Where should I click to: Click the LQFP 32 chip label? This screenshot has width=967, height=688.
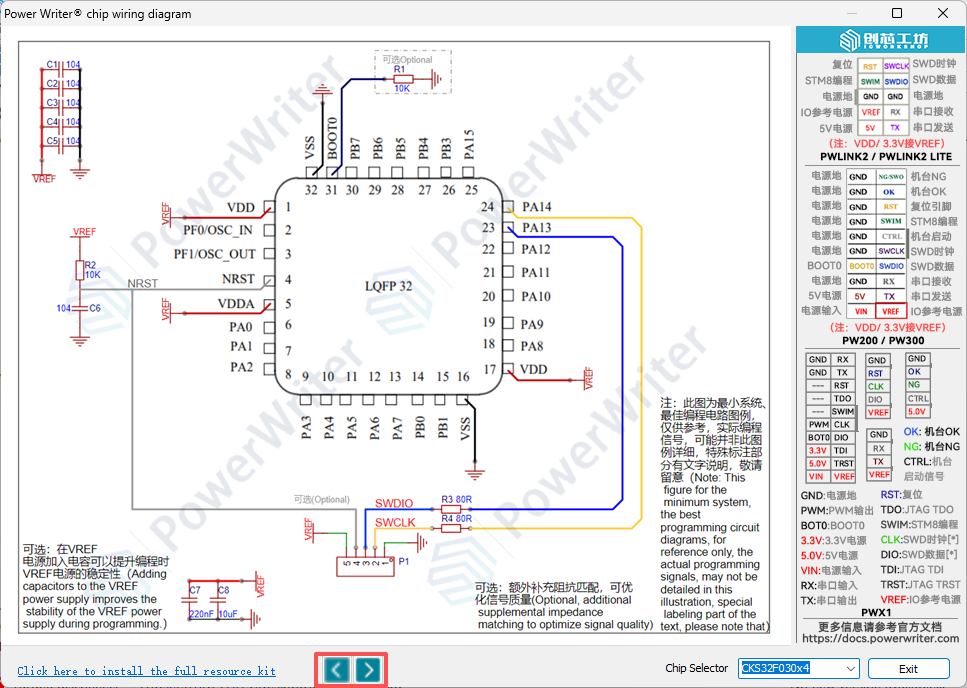click(x=389, y=286)
